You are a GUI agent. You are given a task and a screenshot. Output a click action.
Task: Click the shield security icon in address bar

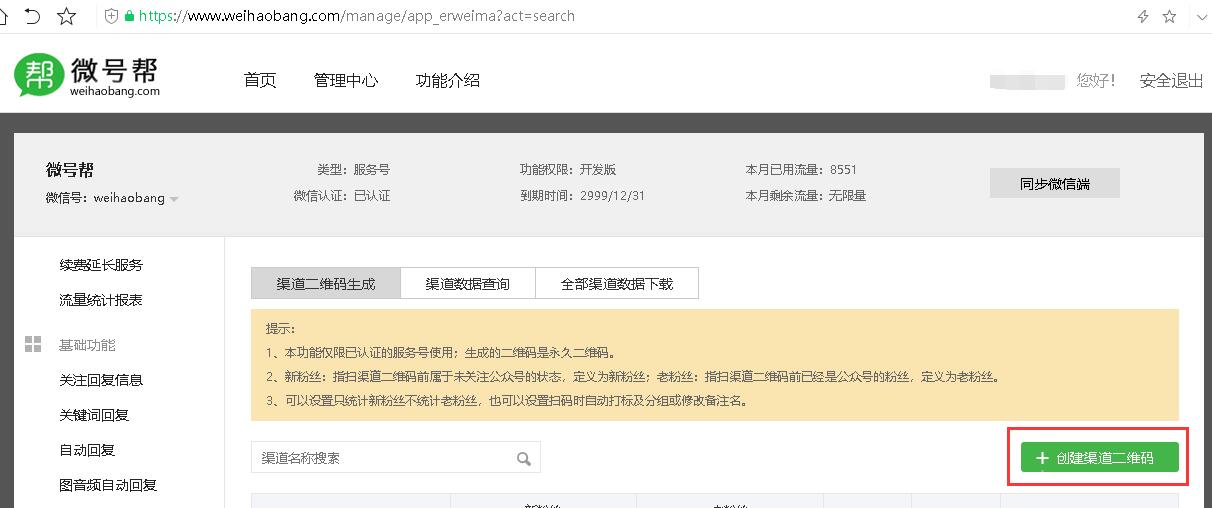click(111, 16)
